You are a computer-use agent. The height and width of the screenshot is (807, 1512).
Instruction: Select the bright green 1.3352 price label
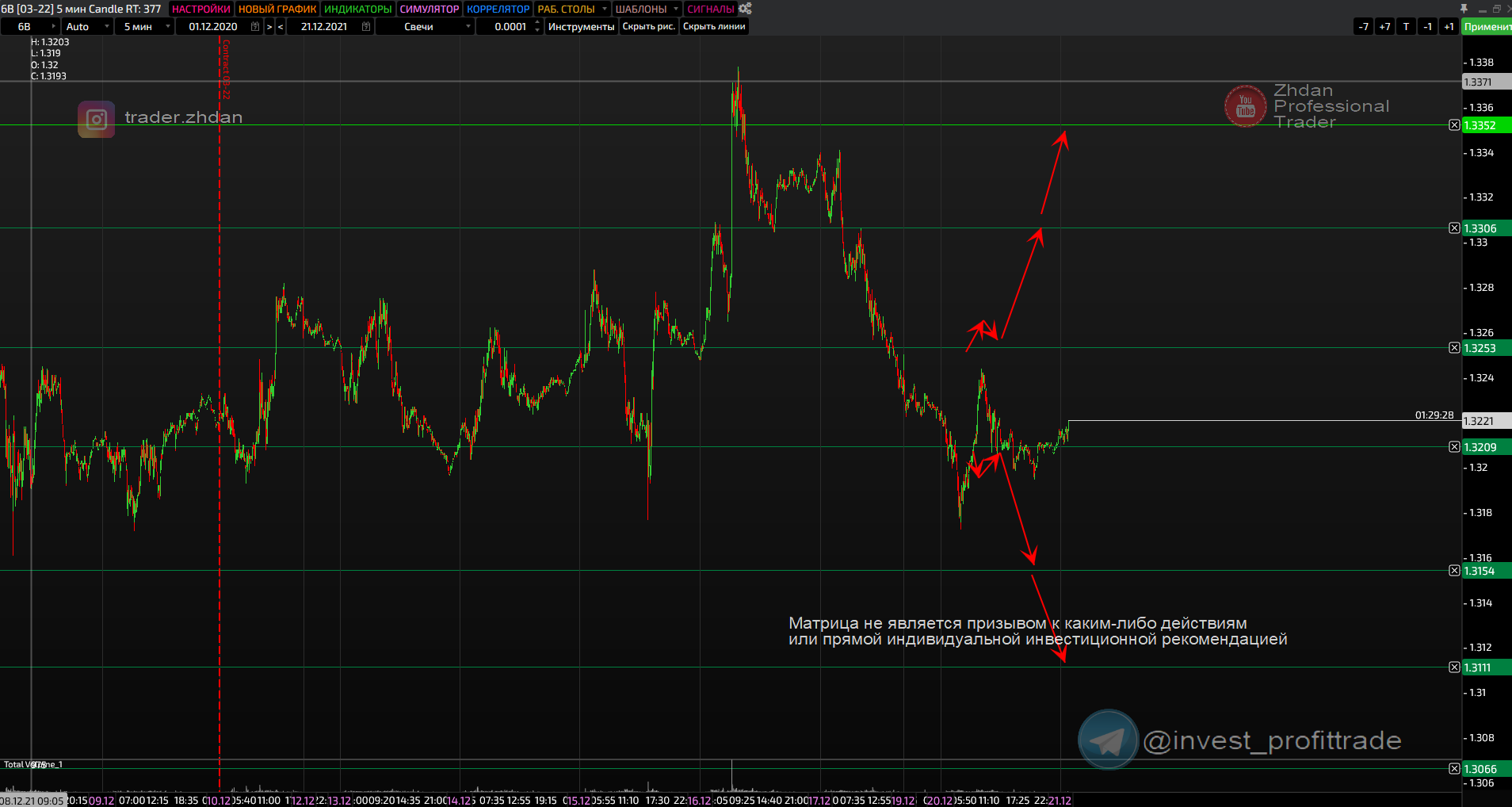pos(1487,125)
